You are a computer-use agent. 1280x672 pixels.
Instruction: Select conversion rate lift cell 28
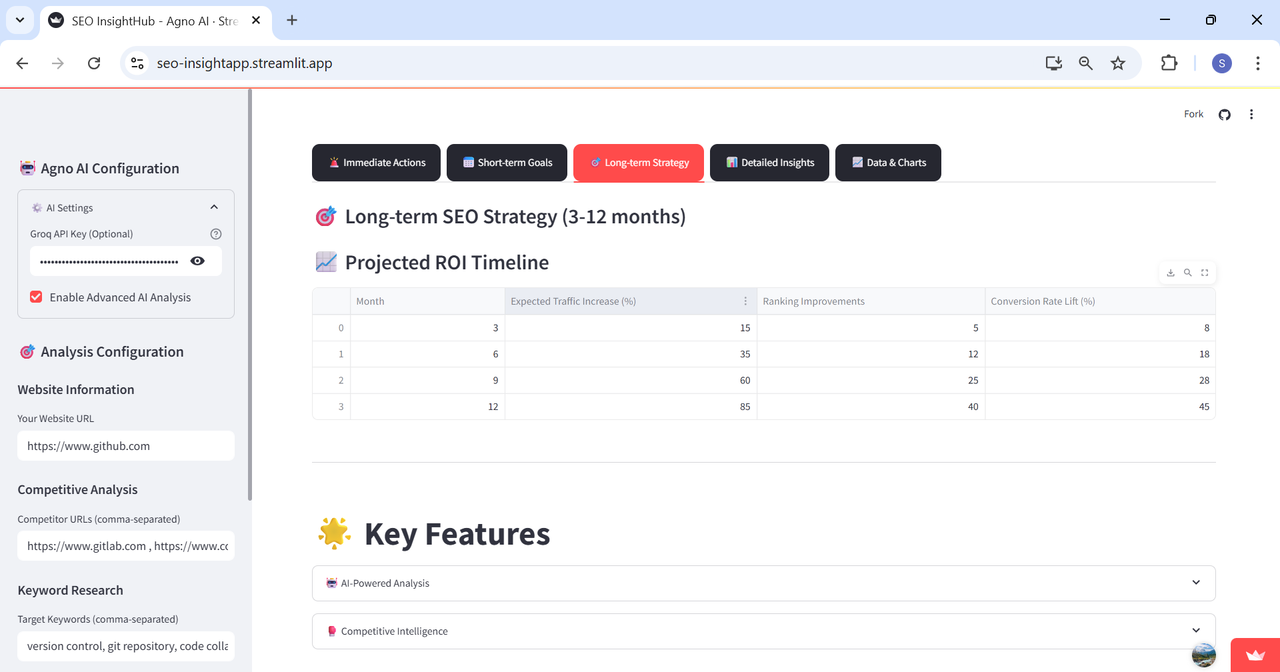[x=1100, y=380]
